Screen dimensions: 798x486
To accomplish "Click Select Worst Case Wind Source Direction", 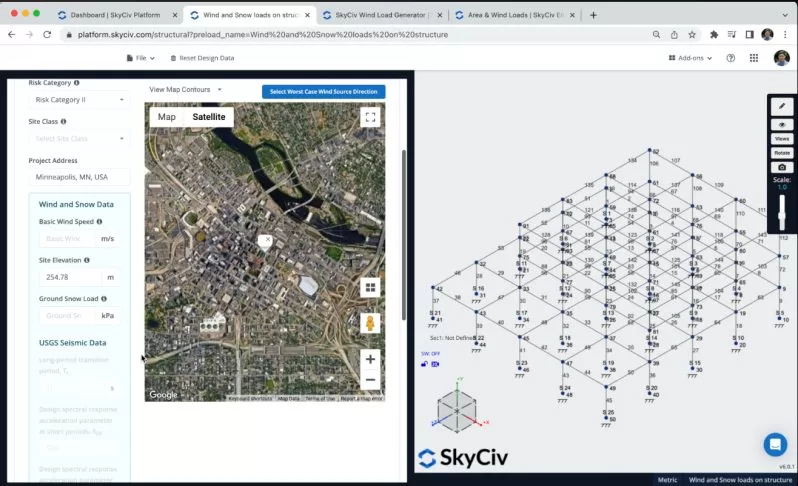I will [x=324, y=92].
